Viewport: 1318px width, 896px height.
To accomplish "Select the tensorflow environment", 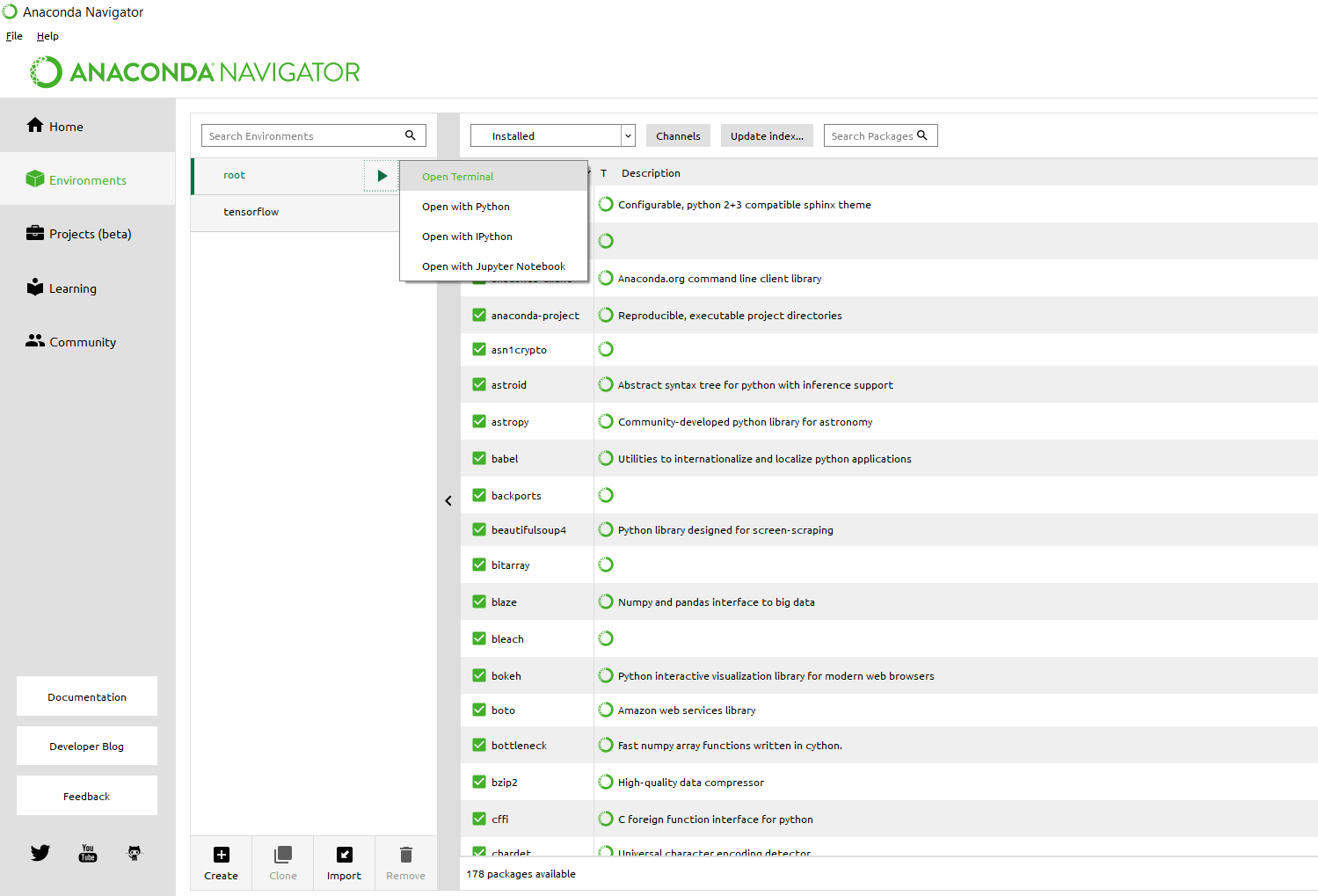I will point(295,212).
